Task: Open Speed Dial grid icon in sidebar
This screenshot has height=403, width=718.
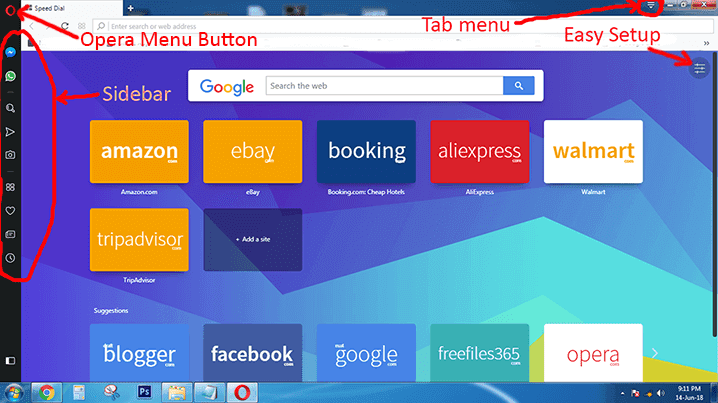Action: 10,187
